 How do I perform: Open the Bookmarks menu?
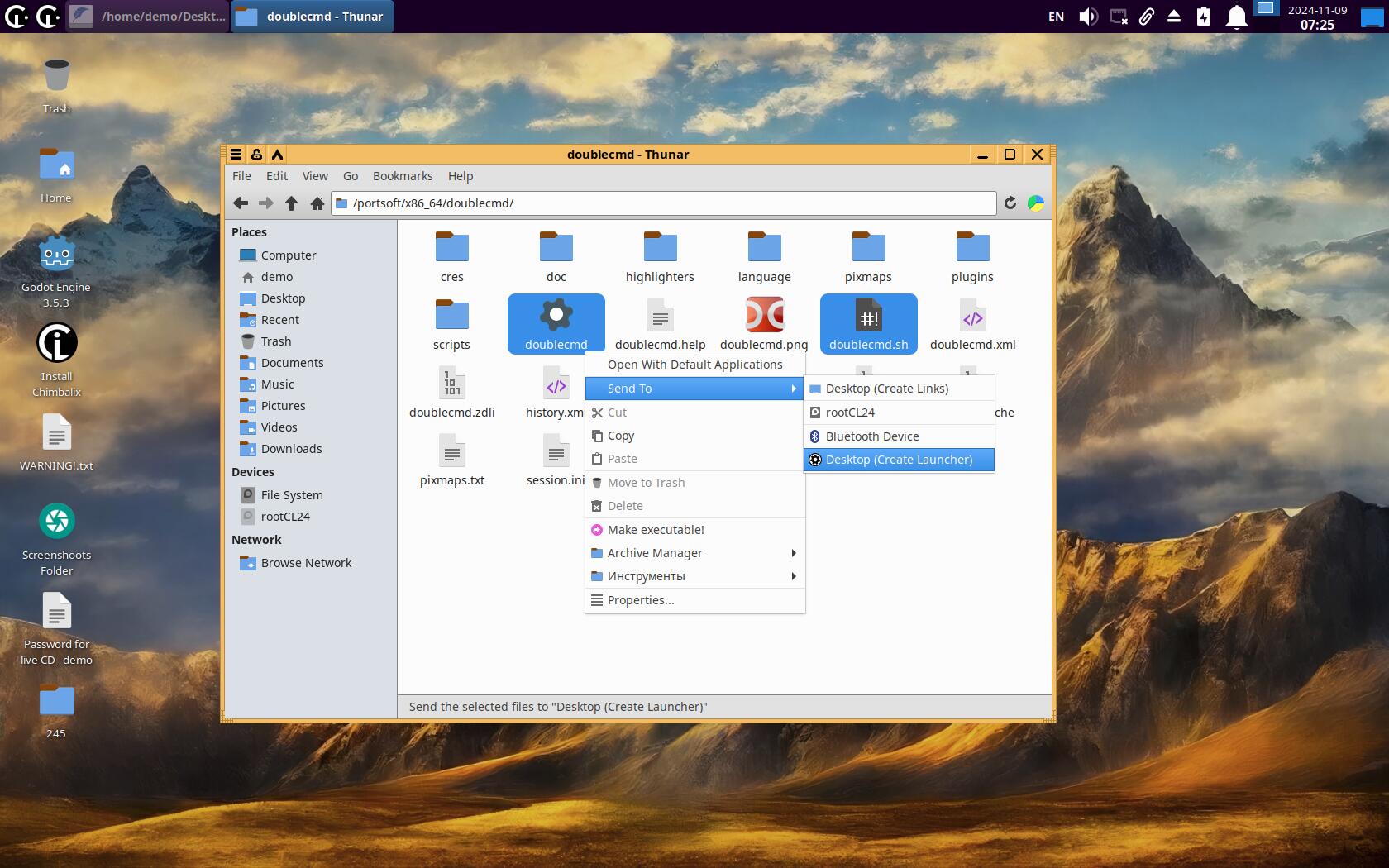[403, 176]
